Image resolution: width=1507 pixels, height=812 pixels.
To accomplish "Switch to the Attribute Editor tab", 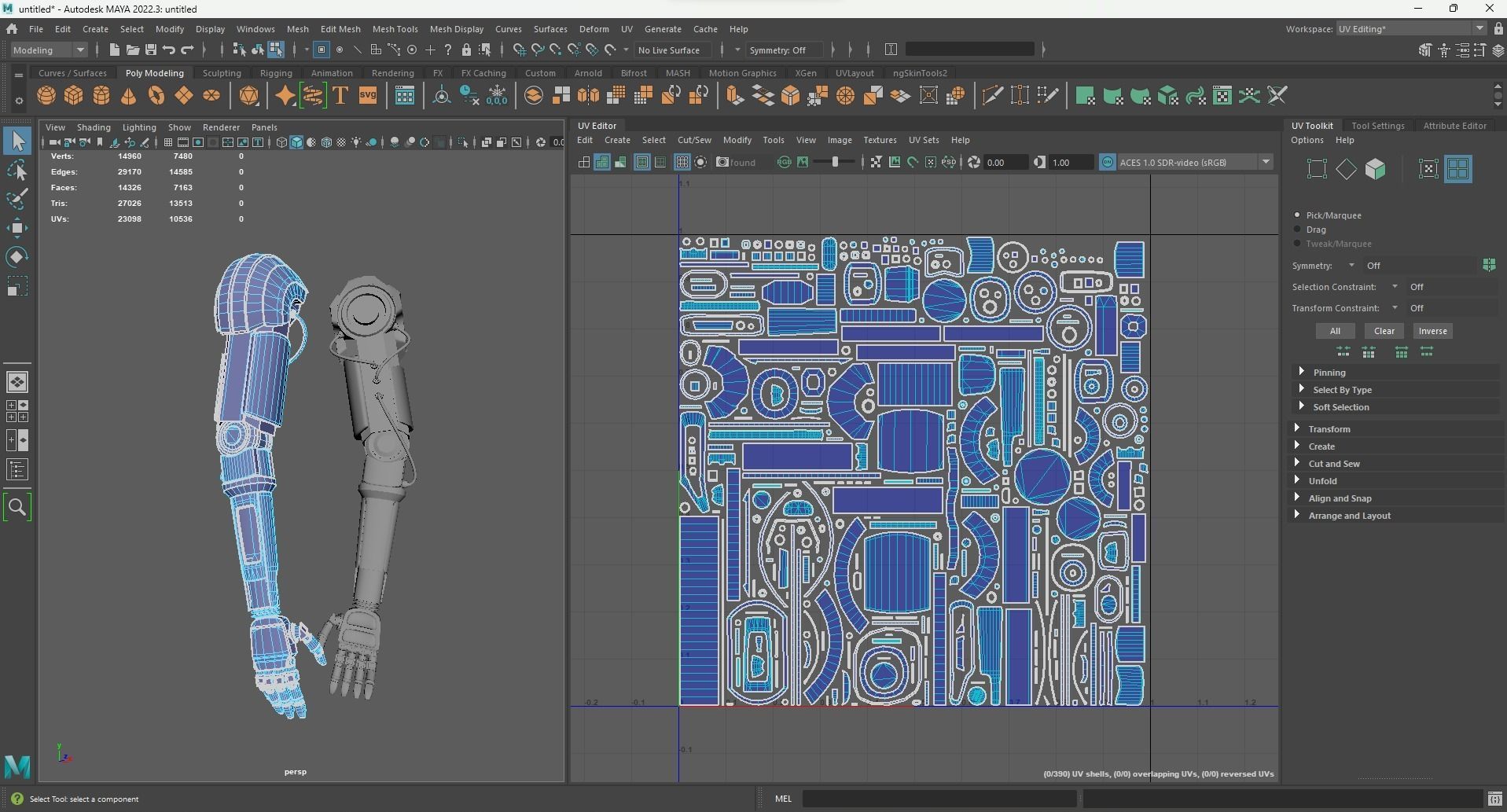I will (x=1454, y=126).
